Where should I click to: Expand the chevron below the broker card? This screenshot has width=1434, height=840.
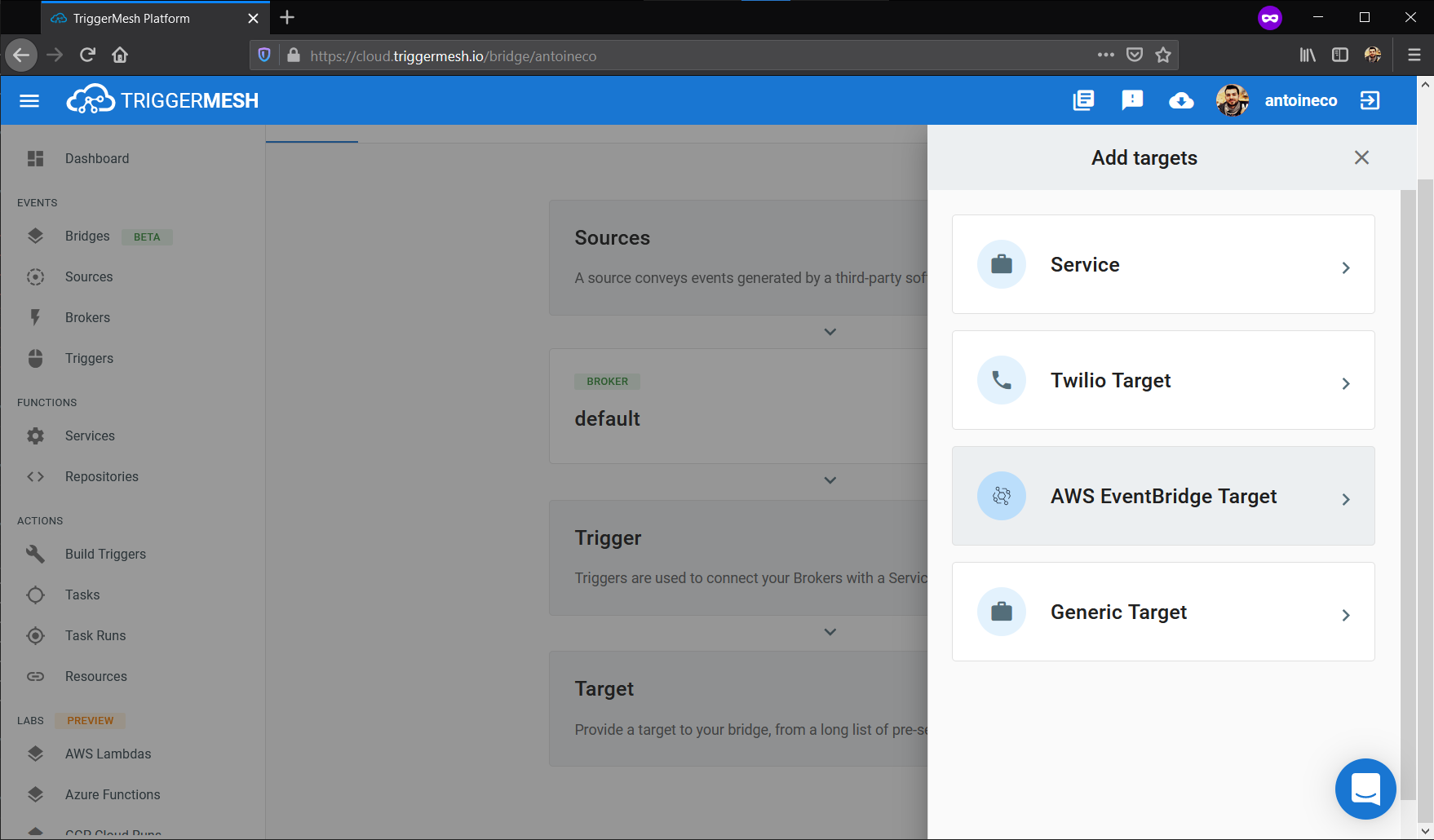(830, 480)
